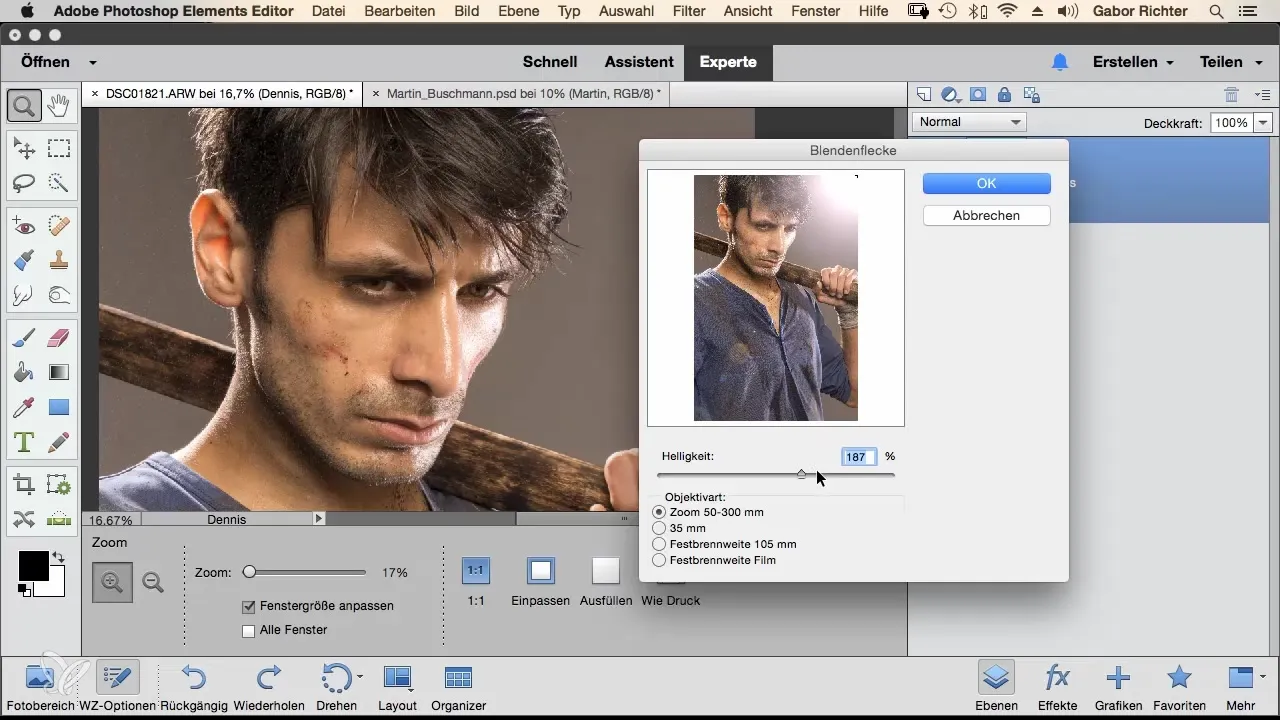Select the Eraser tool
The height and width of the screenshot is (720, 1280).
tap(59, 339)
